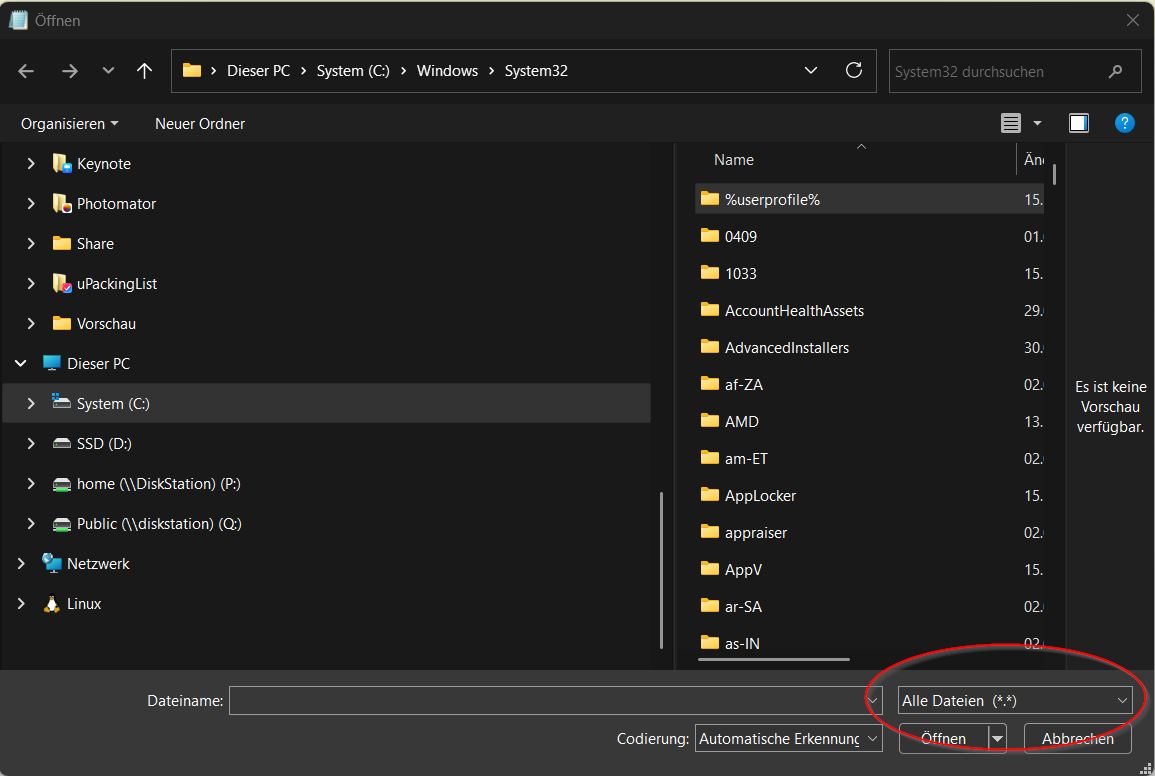Viewport: 1155px width, 776px height.
Task: Refresh the System32 folder view
Action: pyautogui.click(x=854, y=71)
